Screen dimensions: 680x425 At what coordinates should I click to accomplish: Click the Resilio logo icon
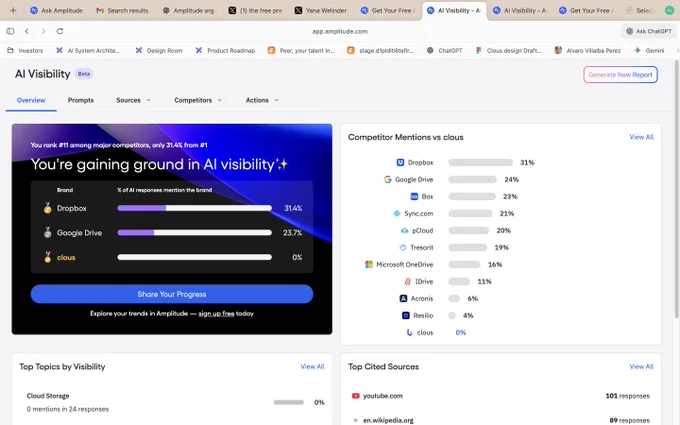(x=405, y=315)
